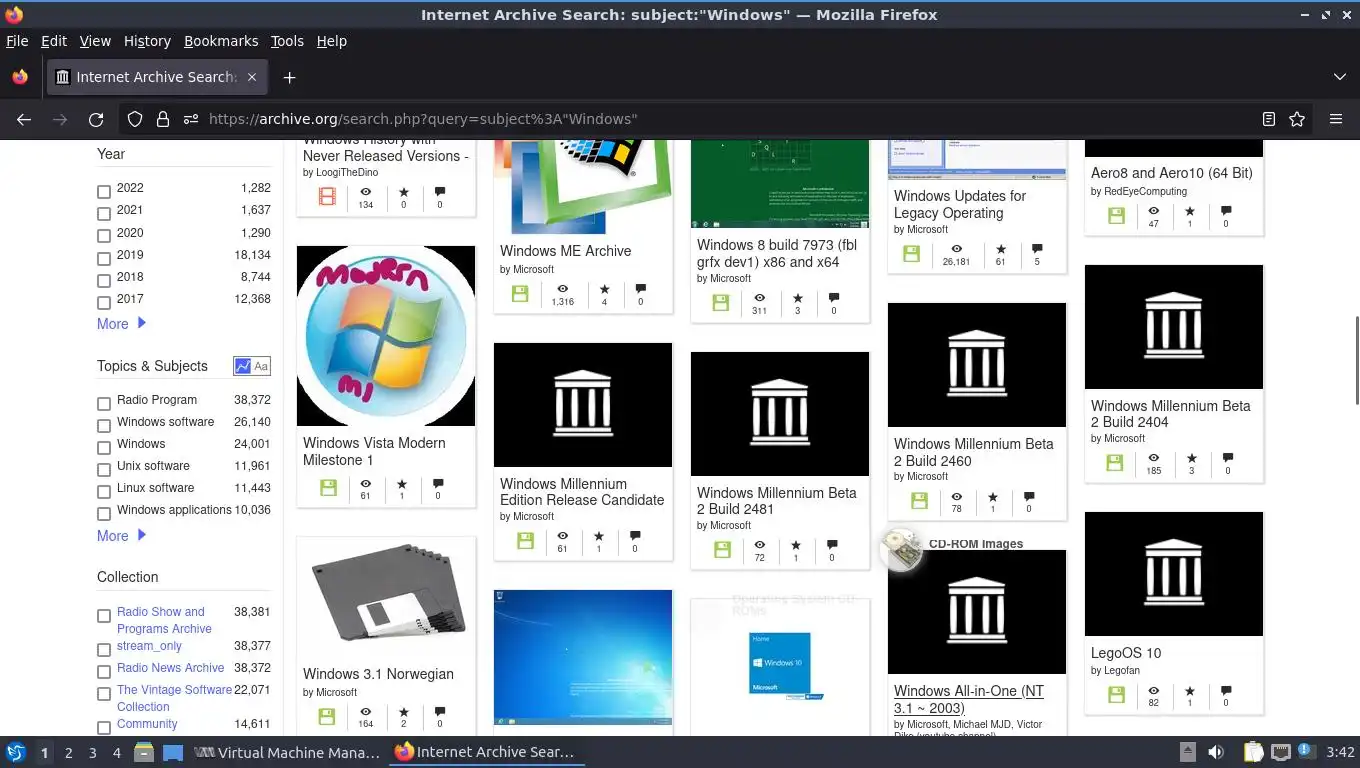Click software icon under Windows 3.1 Norwegian
Image resolution: width=1360 pixels, height=768 pixels.
click(326, 716)
